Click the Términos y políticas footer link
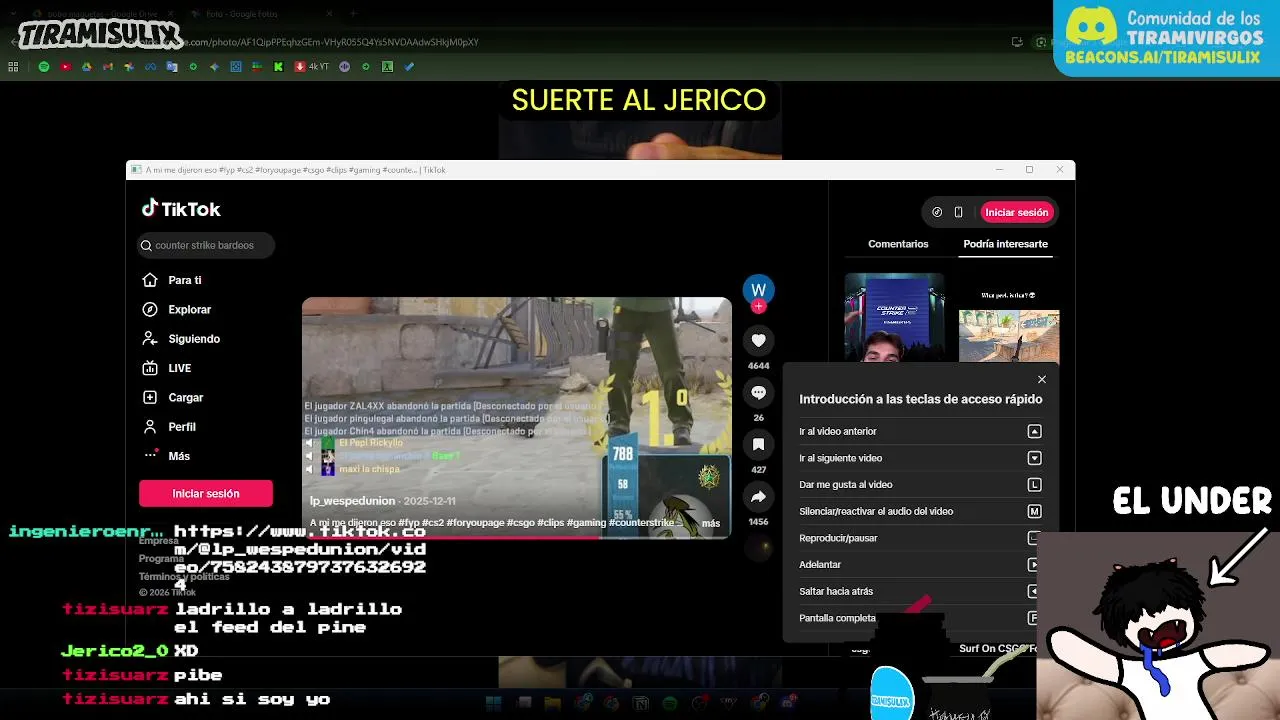Image resolution: width=1280 pixels, height=720 pixels. [184, 577]
